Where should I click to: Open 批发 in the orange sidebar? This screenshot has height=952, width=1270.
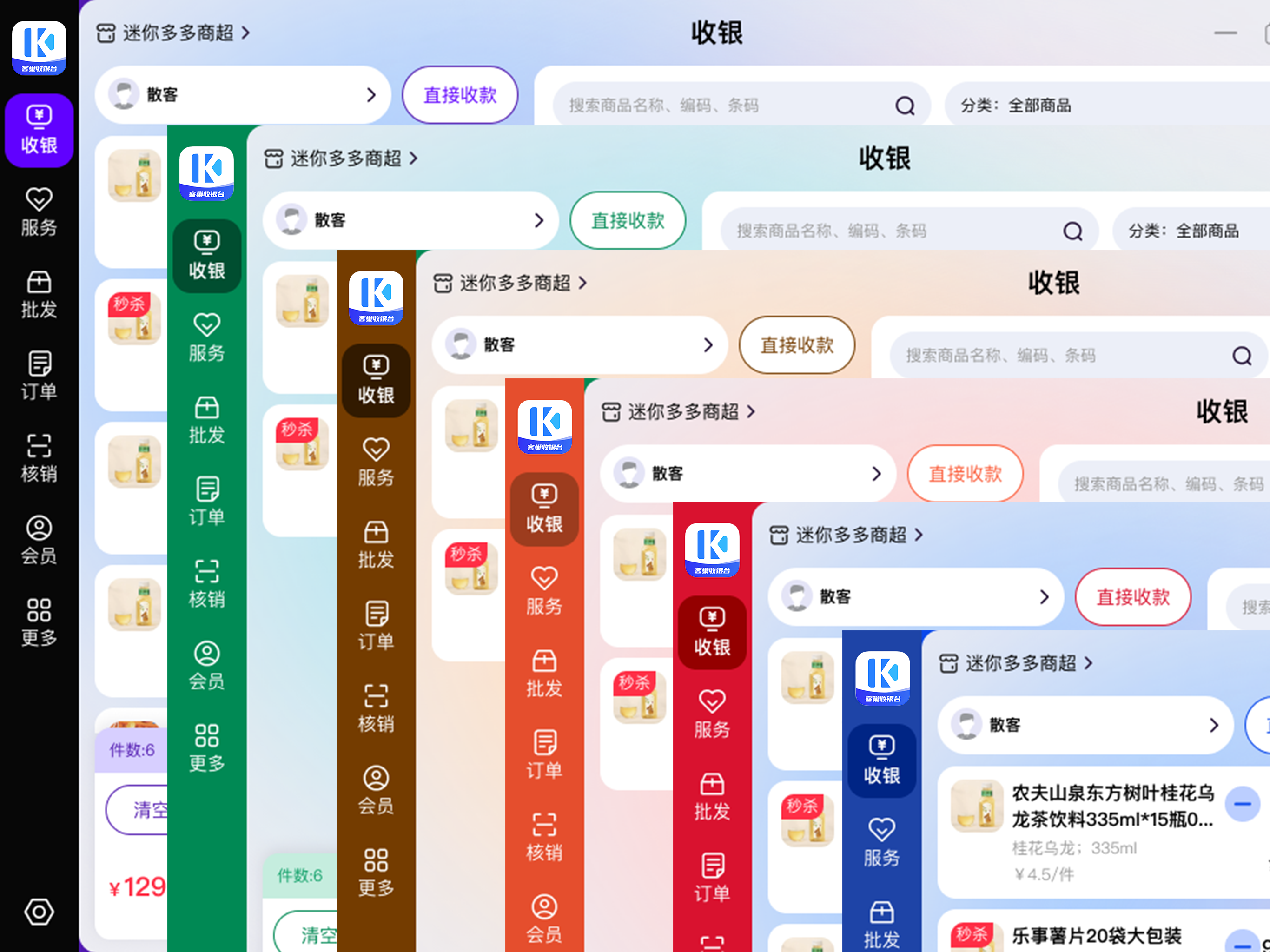tap(544, 674)
